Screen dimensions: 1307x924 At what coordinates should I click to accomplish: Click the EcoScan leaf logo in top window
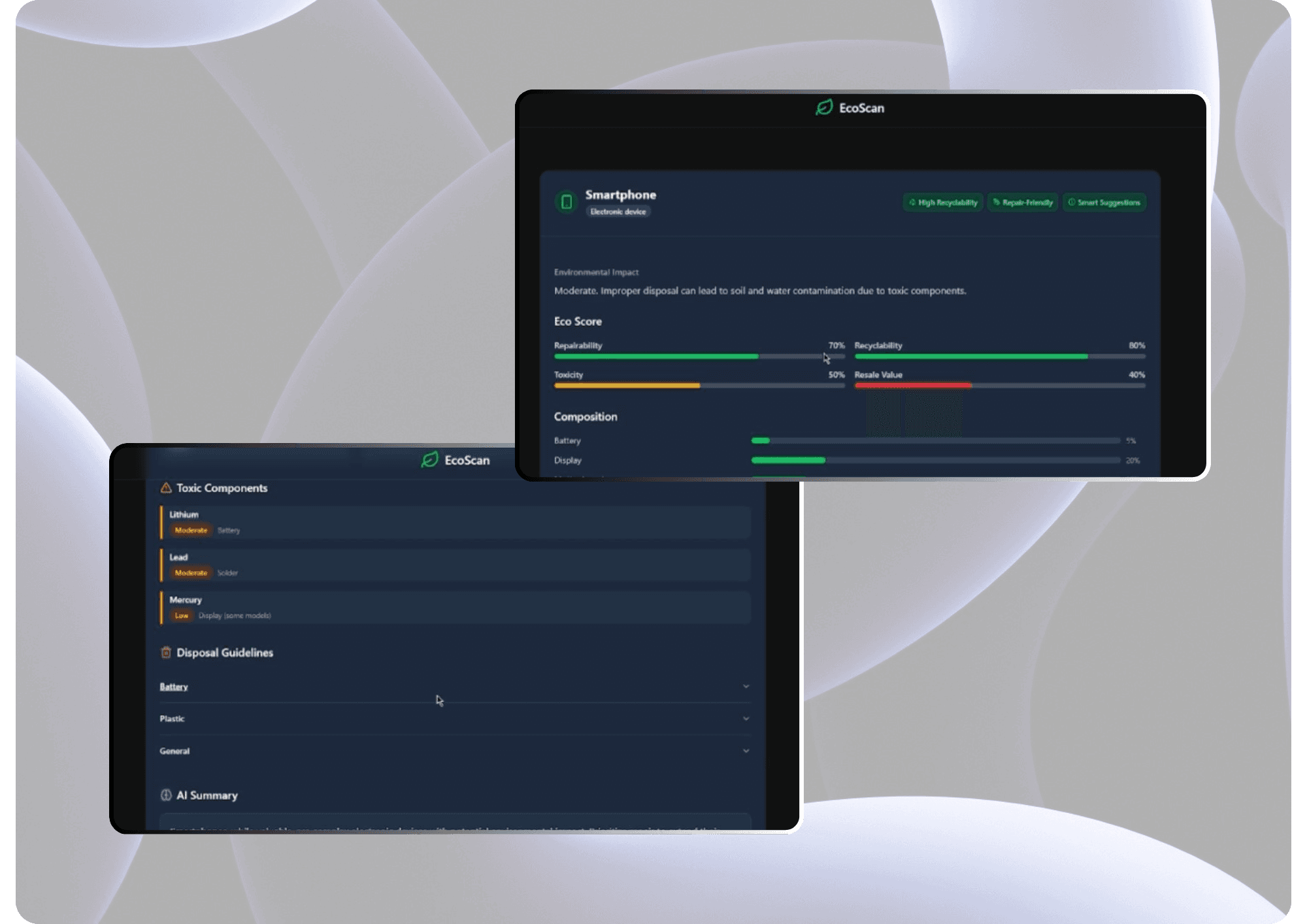(x=824, y=108)
